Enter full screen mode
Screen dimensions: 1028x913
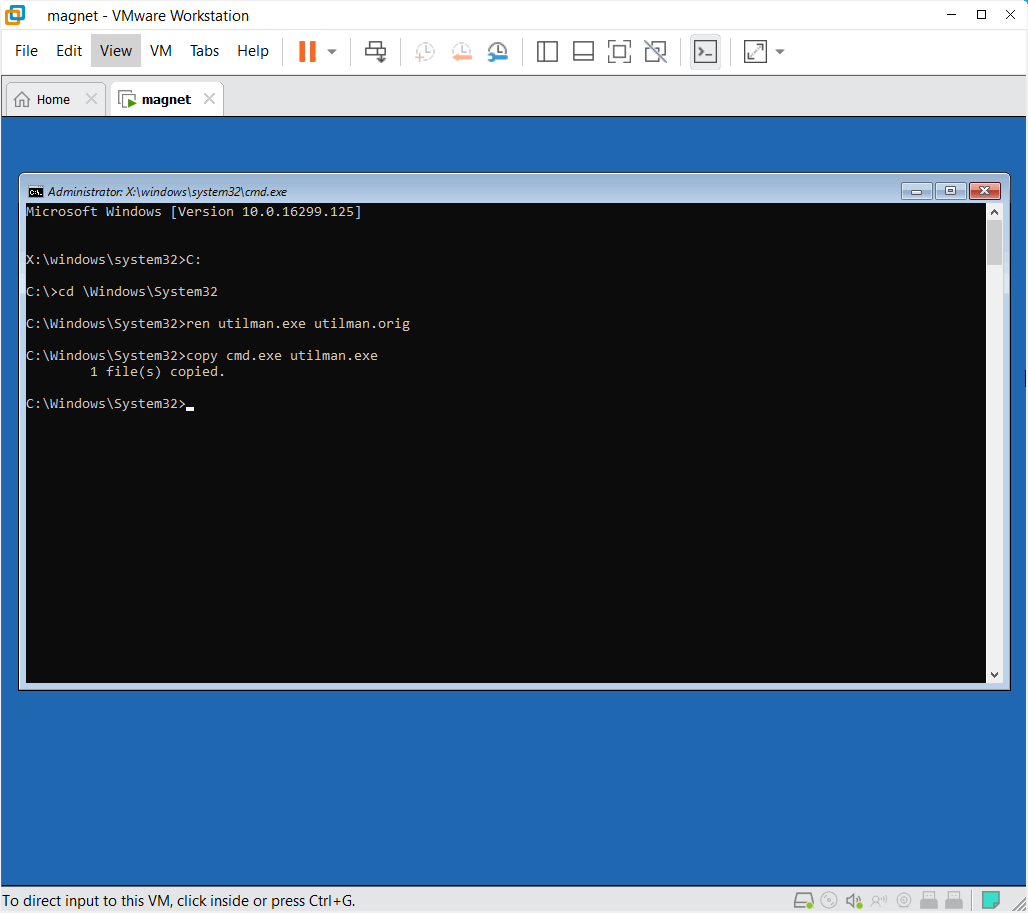(x=619, y=51)
